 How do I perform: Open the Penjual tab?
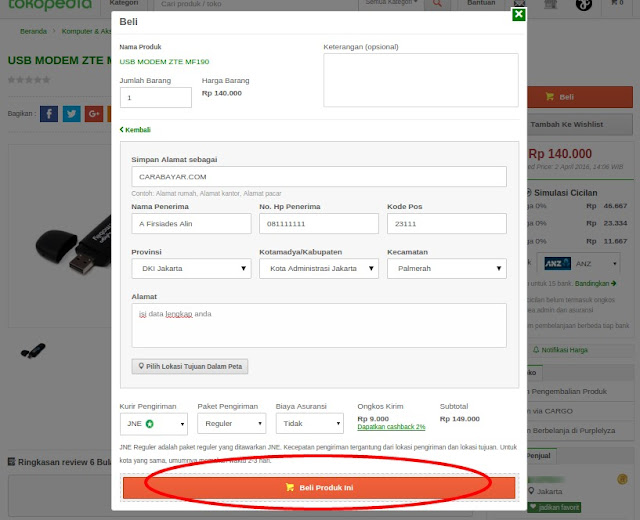click(x=540, y=456)
